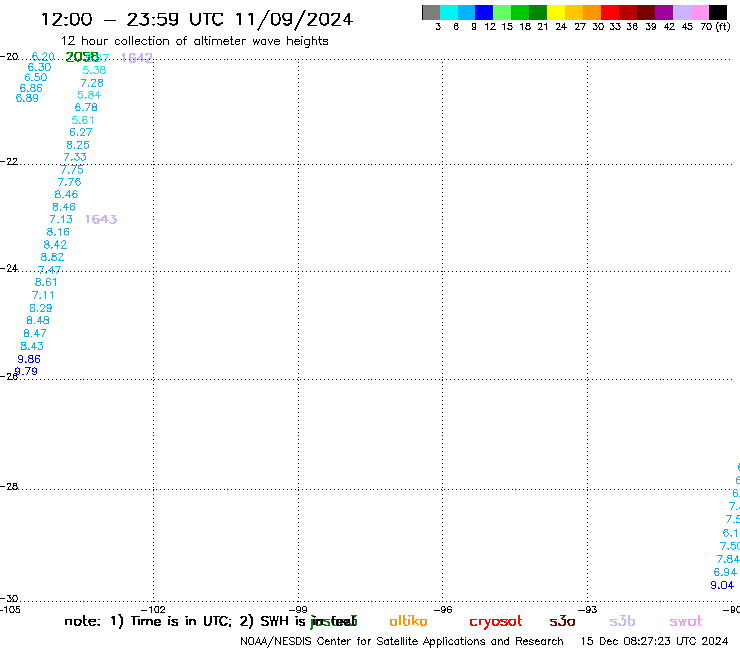Click the wave height value 7.11
The image size is (740, 650).
(x=43, y=295)
